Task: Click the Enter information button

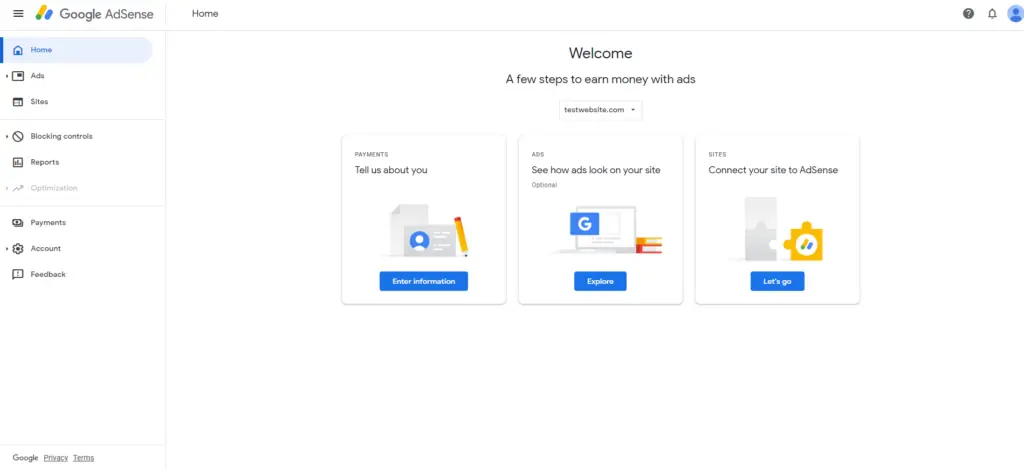Action: pyautogui.click(x=423, y=281)
